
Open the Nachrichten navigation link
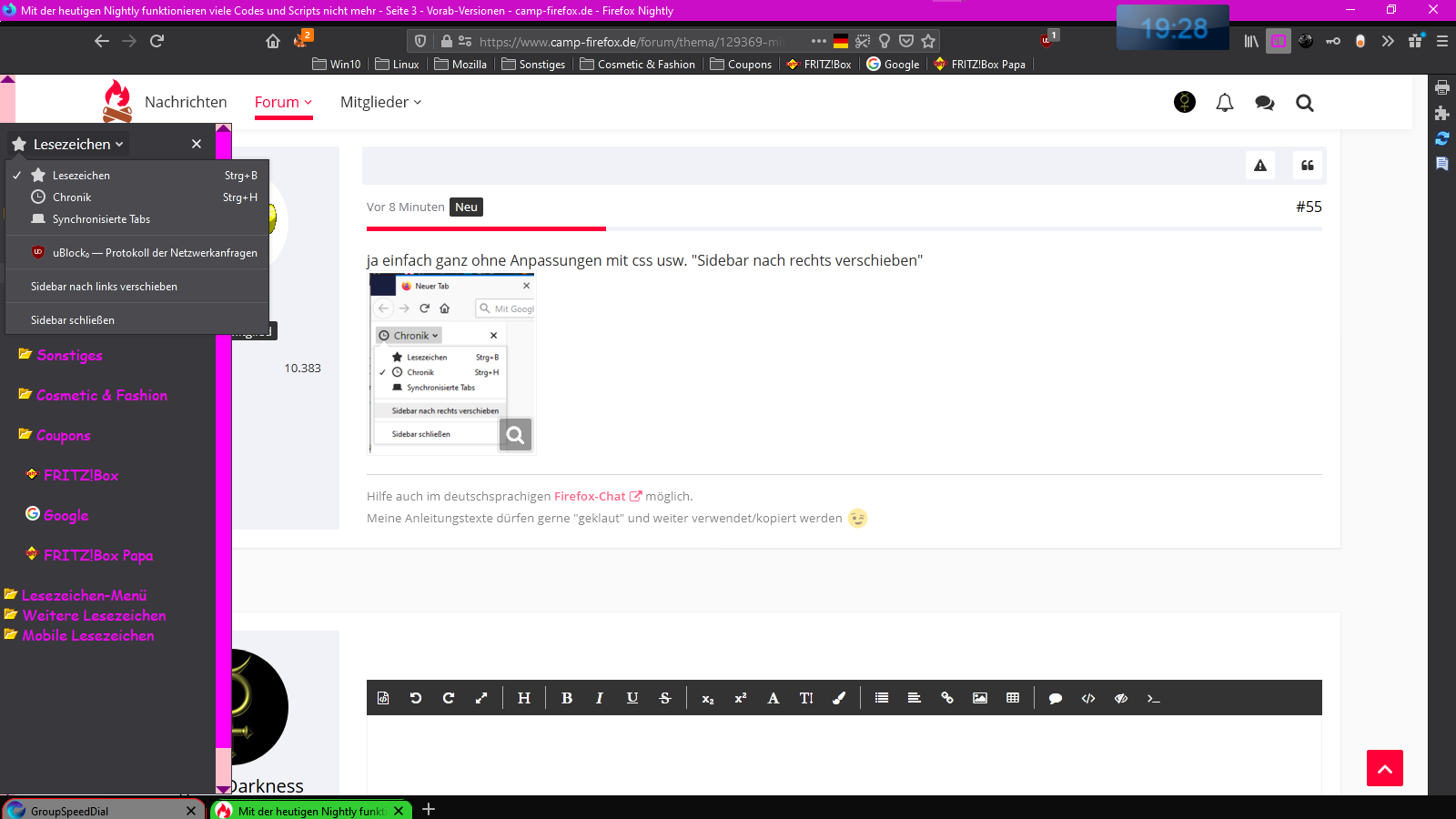click(x=186, y=102)
